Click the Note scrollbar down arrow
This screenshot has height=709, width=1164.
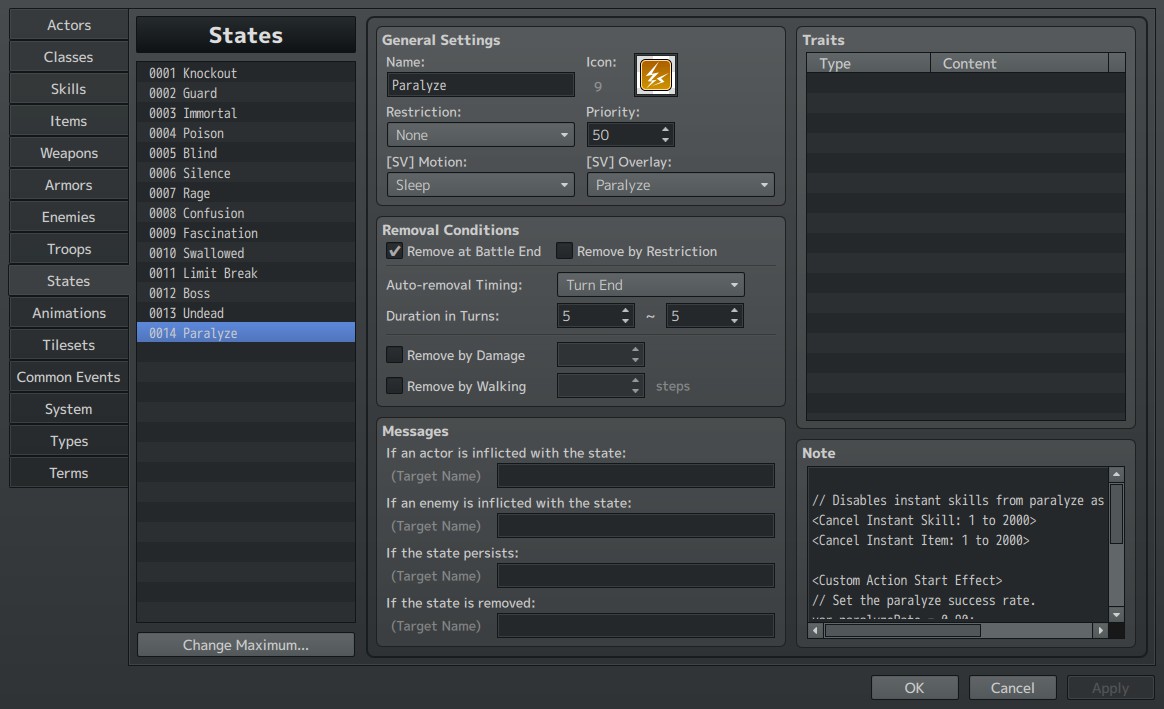pos(1116,615)
